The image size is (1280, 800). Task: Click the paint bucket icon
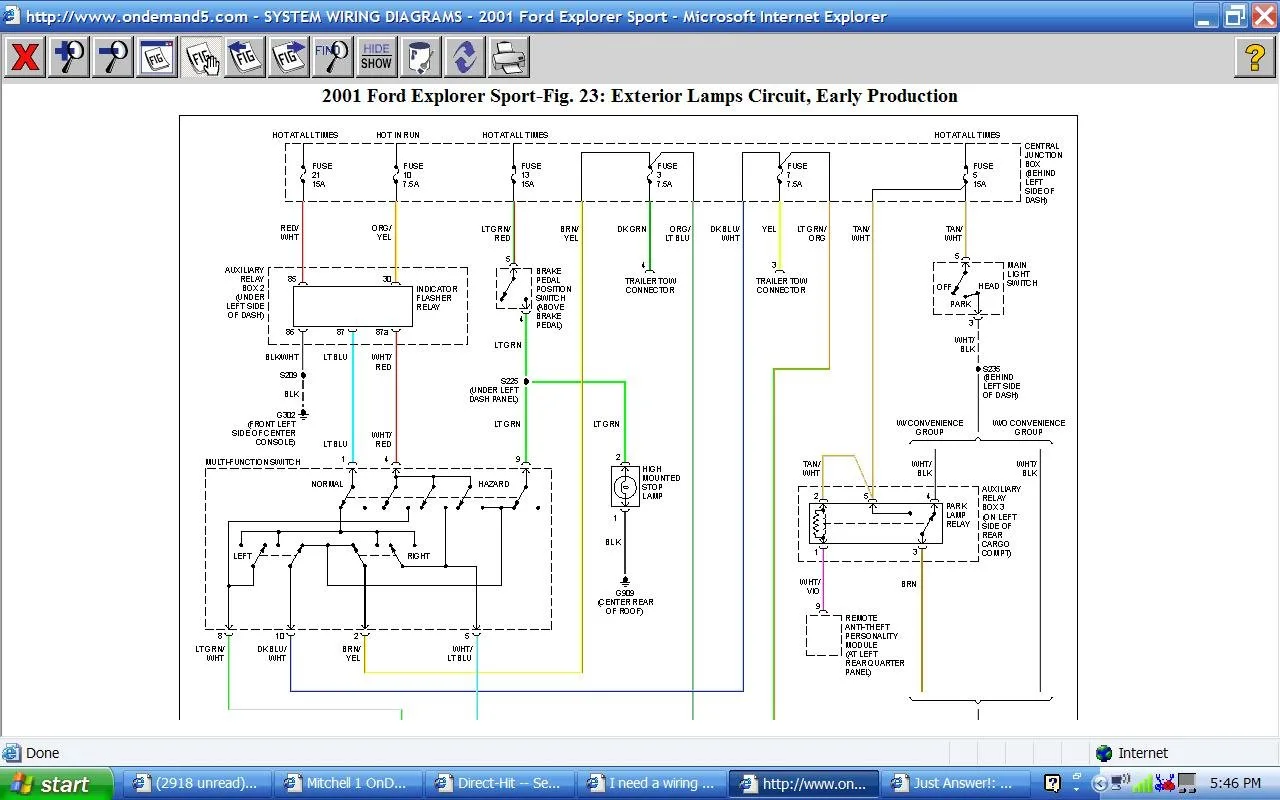(x=421, y=57)
